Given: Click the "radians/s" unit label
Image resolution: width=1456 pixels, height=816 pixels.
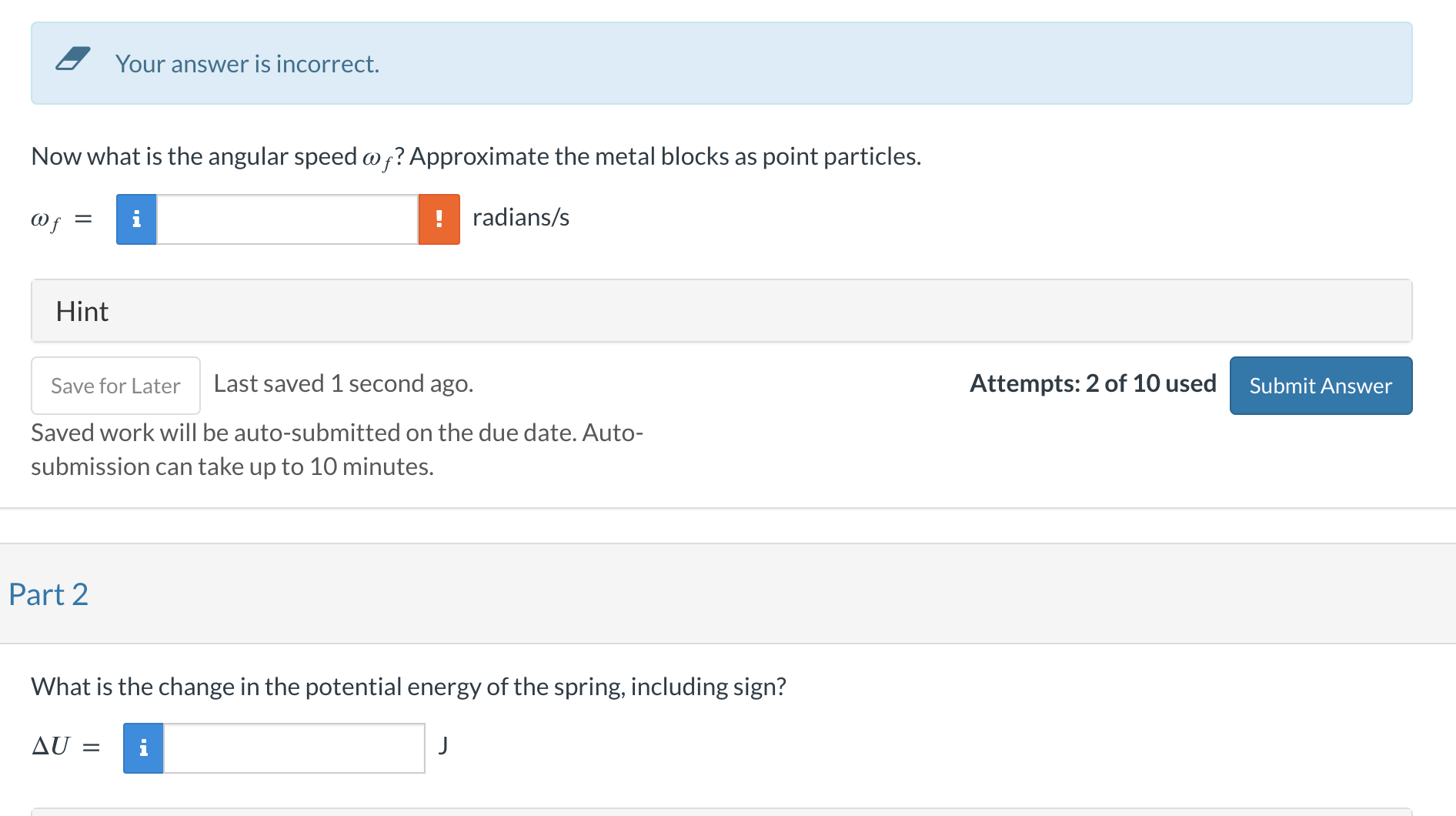Looking at the screenshot, I should (x=521, y=218).
